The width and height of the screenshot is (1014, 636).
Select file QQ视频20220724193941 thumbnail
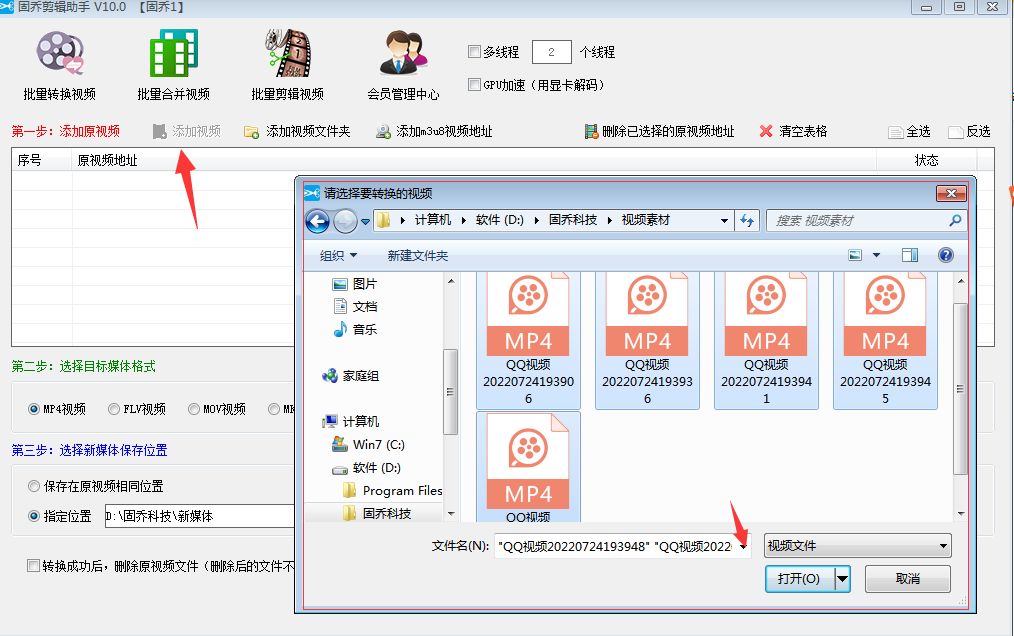click(x=766, y=340)
